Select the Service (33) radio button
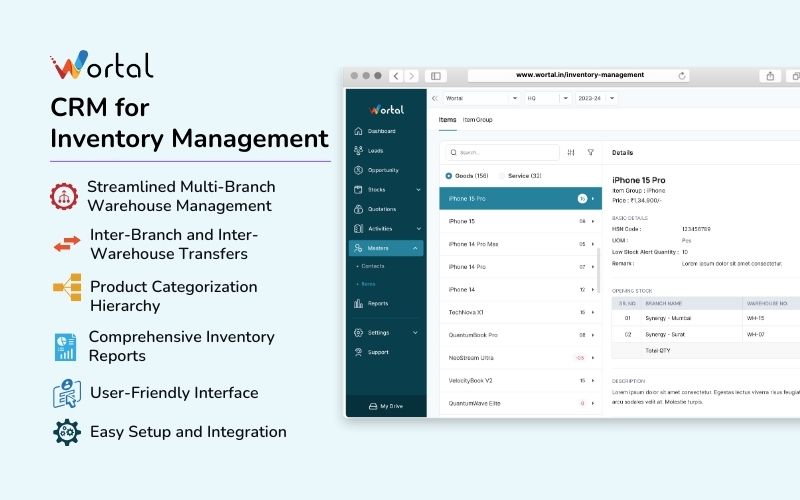This screenshot has width=800, height=500. pyautogui.click(x=502, y=176)
